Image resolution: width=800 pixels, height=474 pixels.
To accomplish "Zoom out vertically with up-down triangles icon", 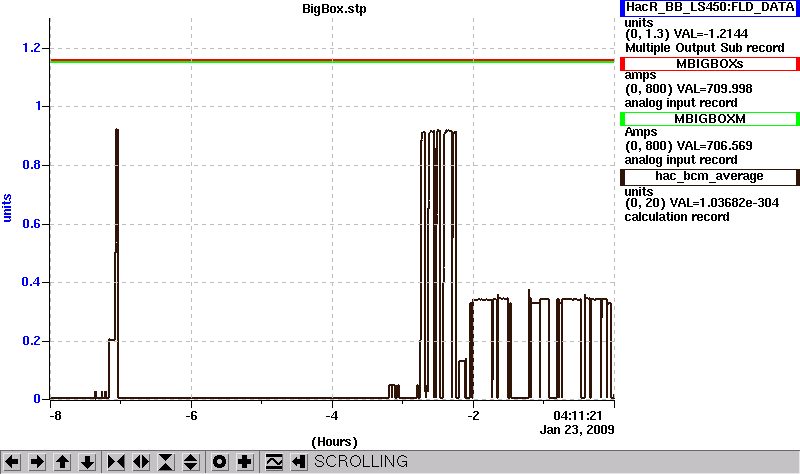I will point(191,462).
